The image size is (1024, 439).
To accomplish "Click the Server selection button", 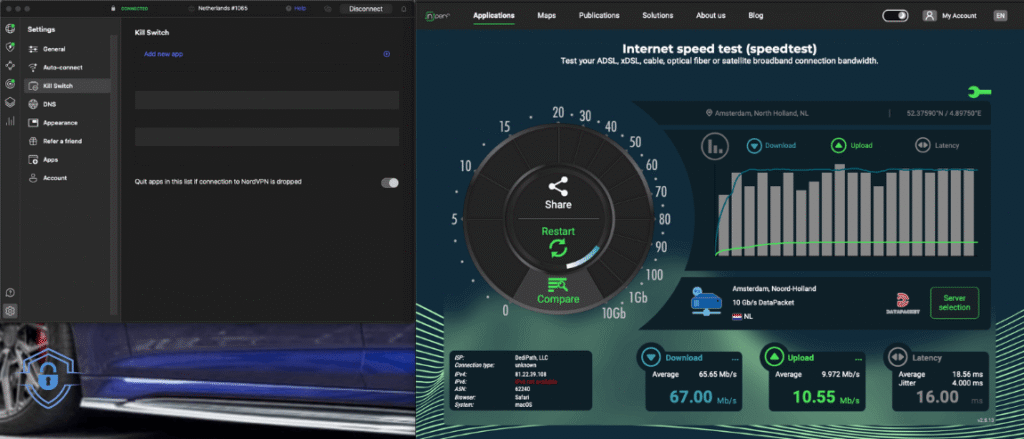I will click(954, 303).
